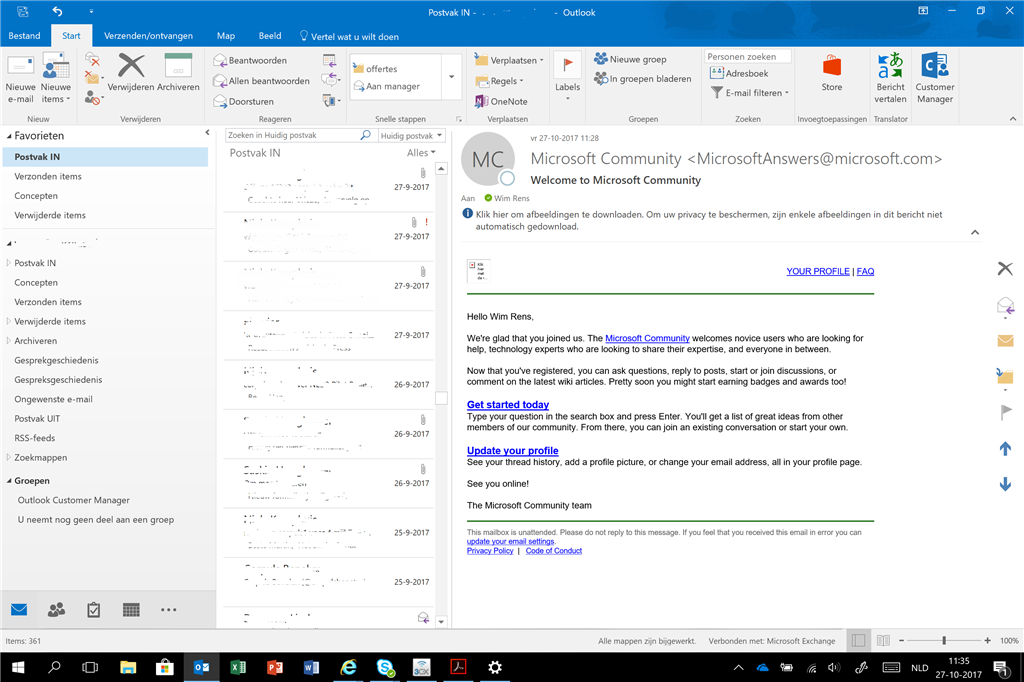
Task: Launch the Customer Manager add-in
Action: pyautogui.click(x=935, y=78)
